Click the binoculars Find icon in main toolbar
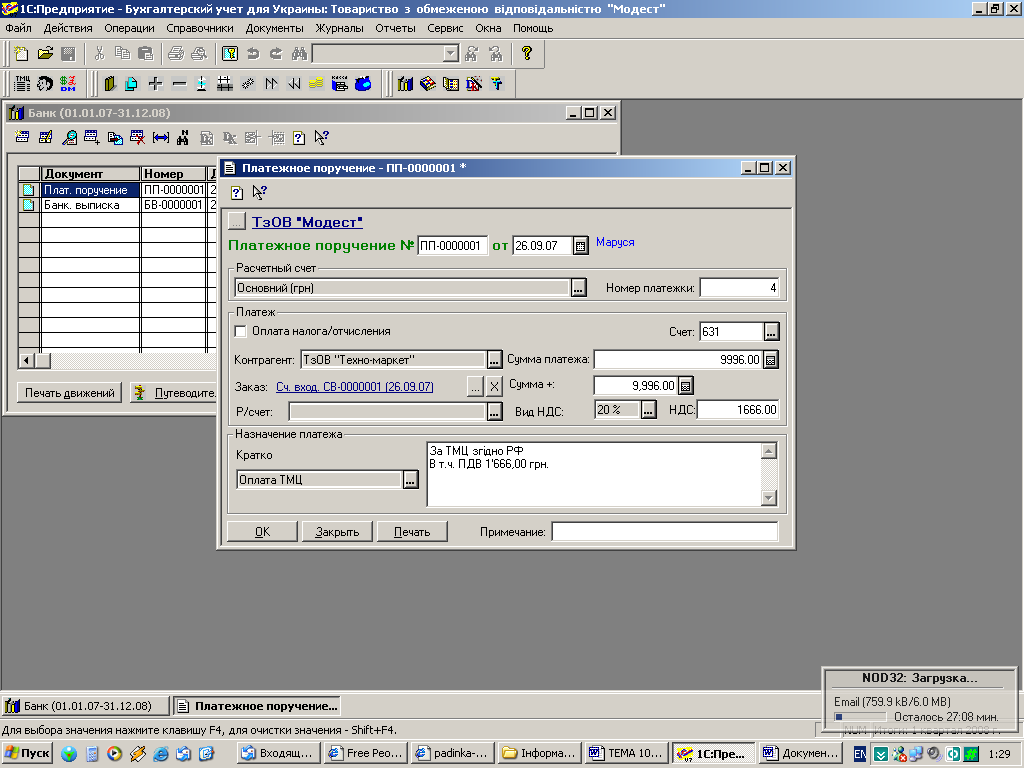 click(299, 54)
